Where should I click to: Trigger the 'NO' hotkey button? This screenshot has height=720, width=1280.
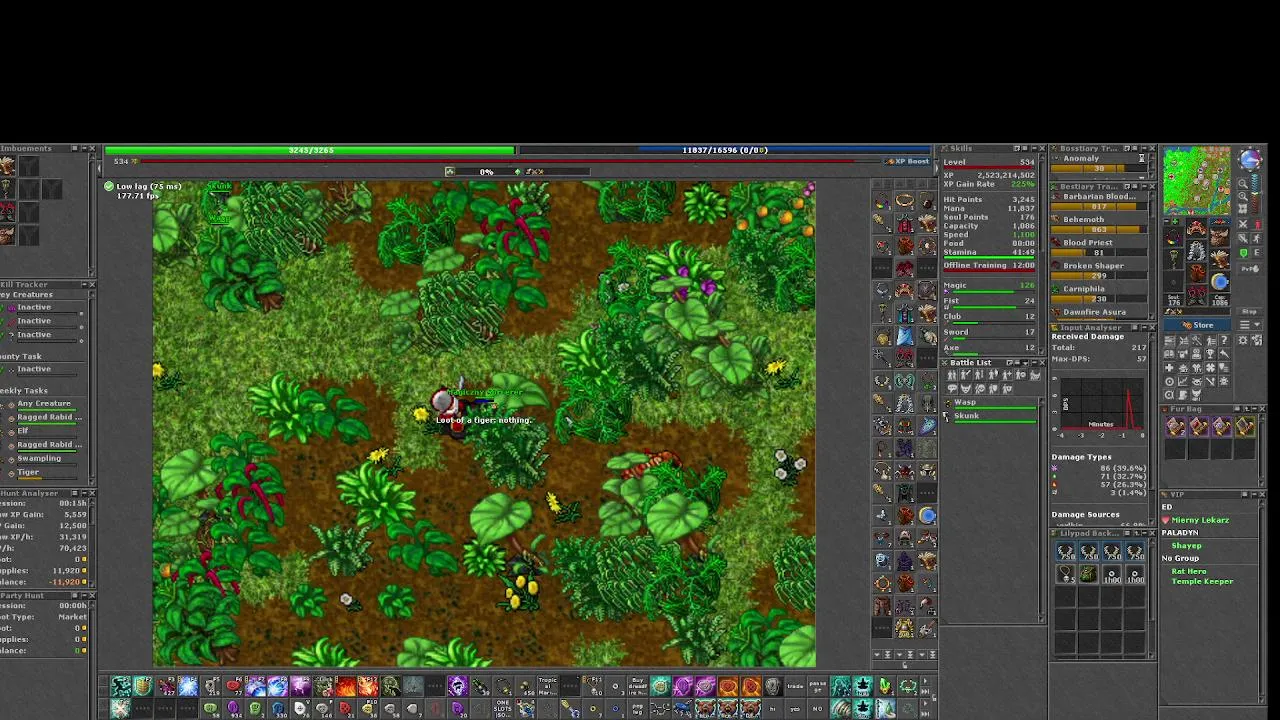pos(817,709)
